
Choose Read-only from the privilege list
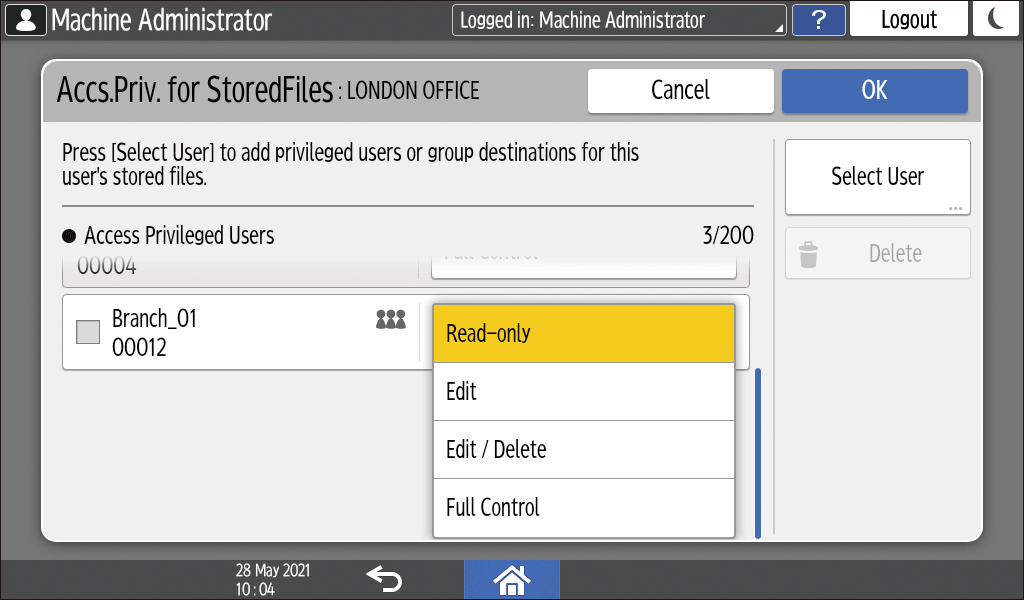click(x=583, y=333)
